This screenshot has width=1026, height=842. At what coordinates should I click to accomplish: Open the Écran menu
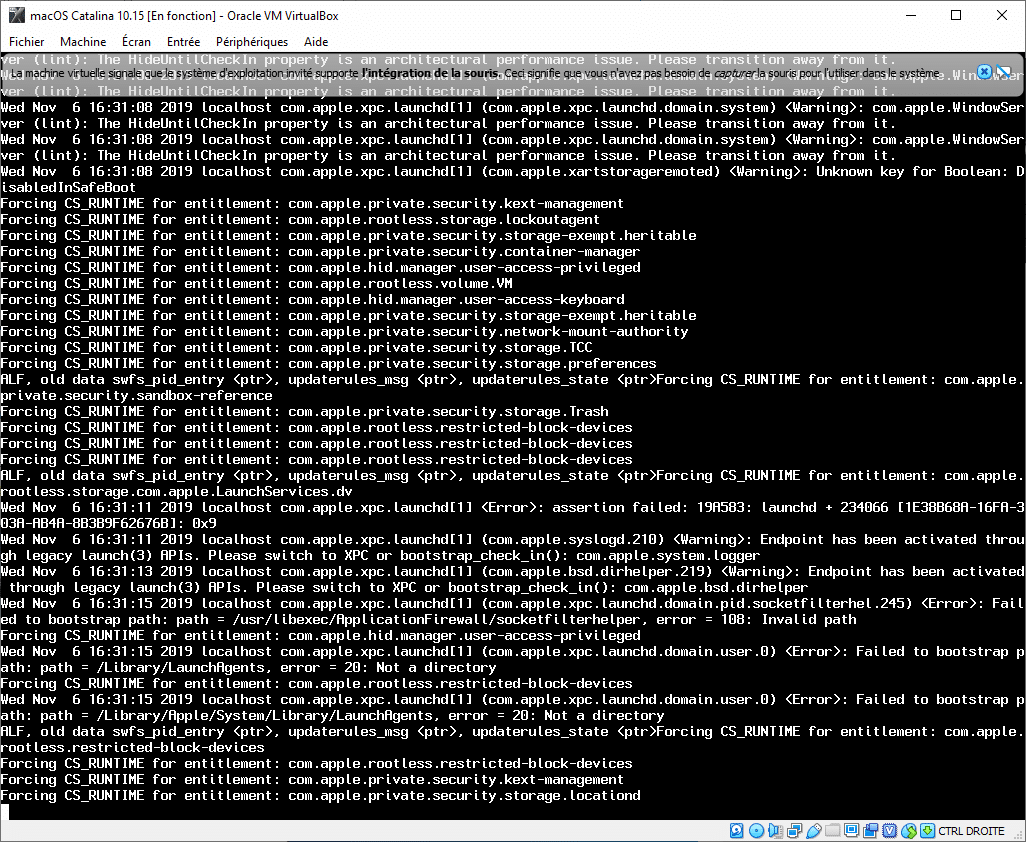pyautogui.click(x=136, y=42)
